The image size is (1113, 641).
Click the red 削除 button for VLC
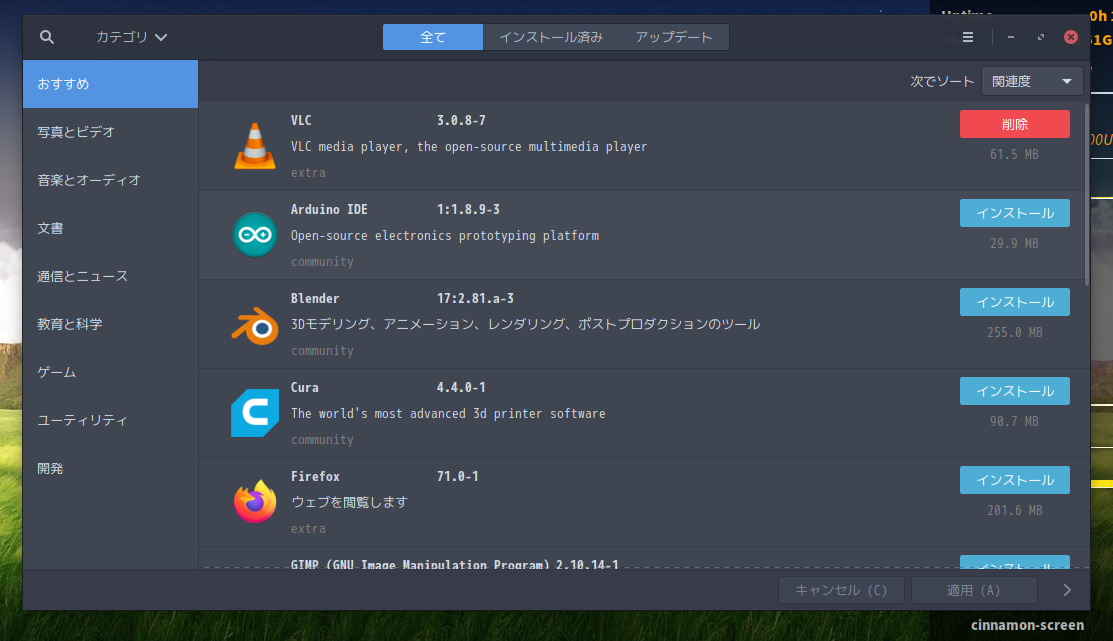[1014, 124]
